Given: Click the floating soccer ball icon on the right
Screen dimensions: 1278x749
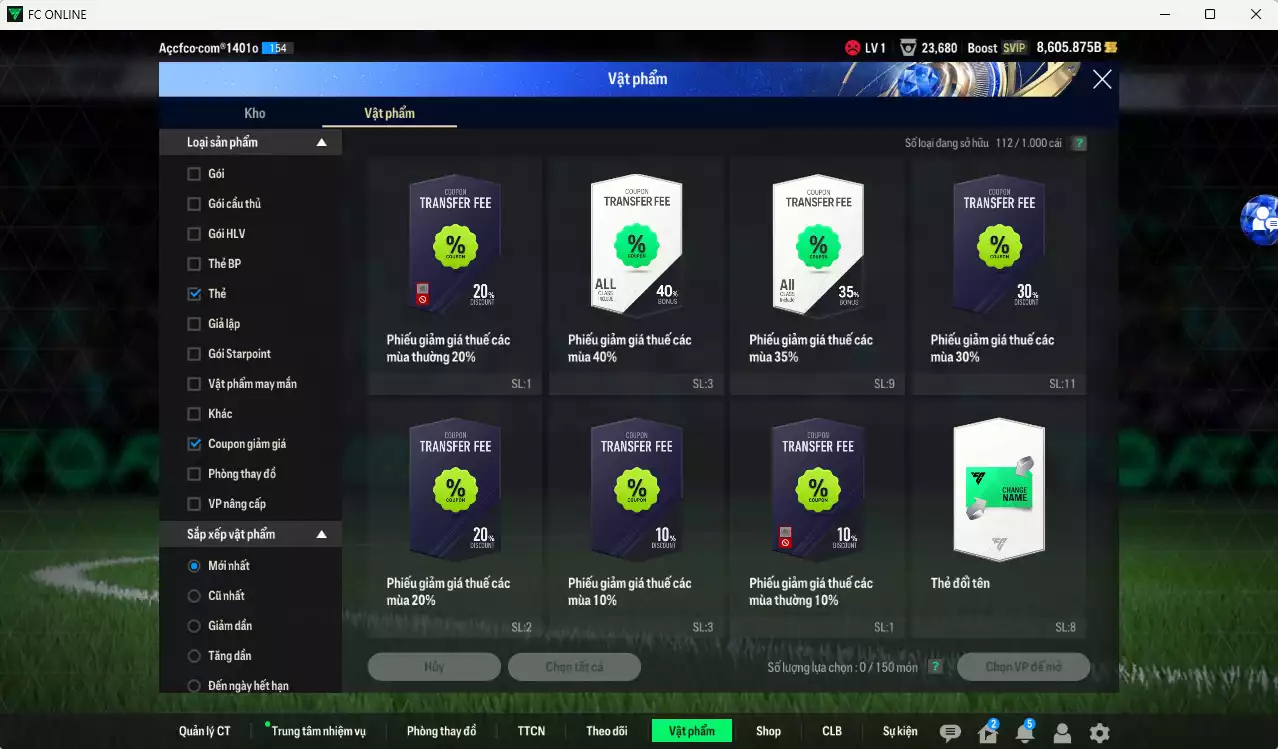Looking at the screenshot, I should (1263, 219).
